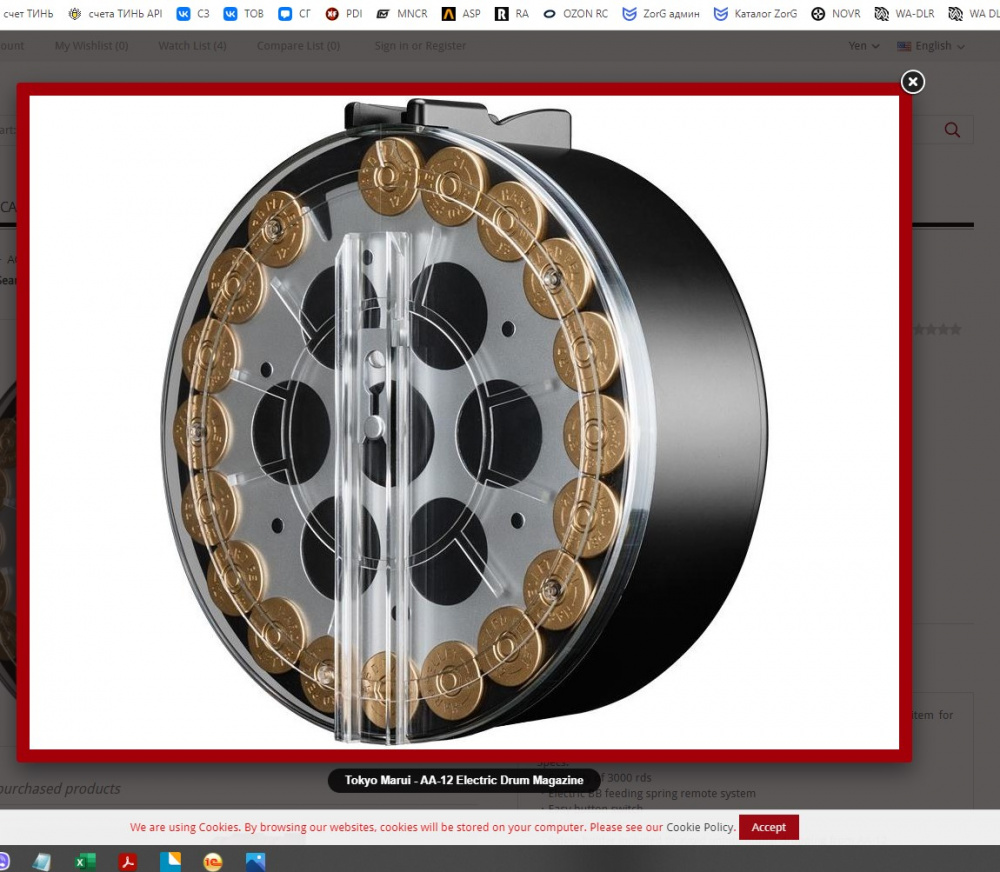Open the ASP bookmark
The image size is (1000, 872).
461,14
